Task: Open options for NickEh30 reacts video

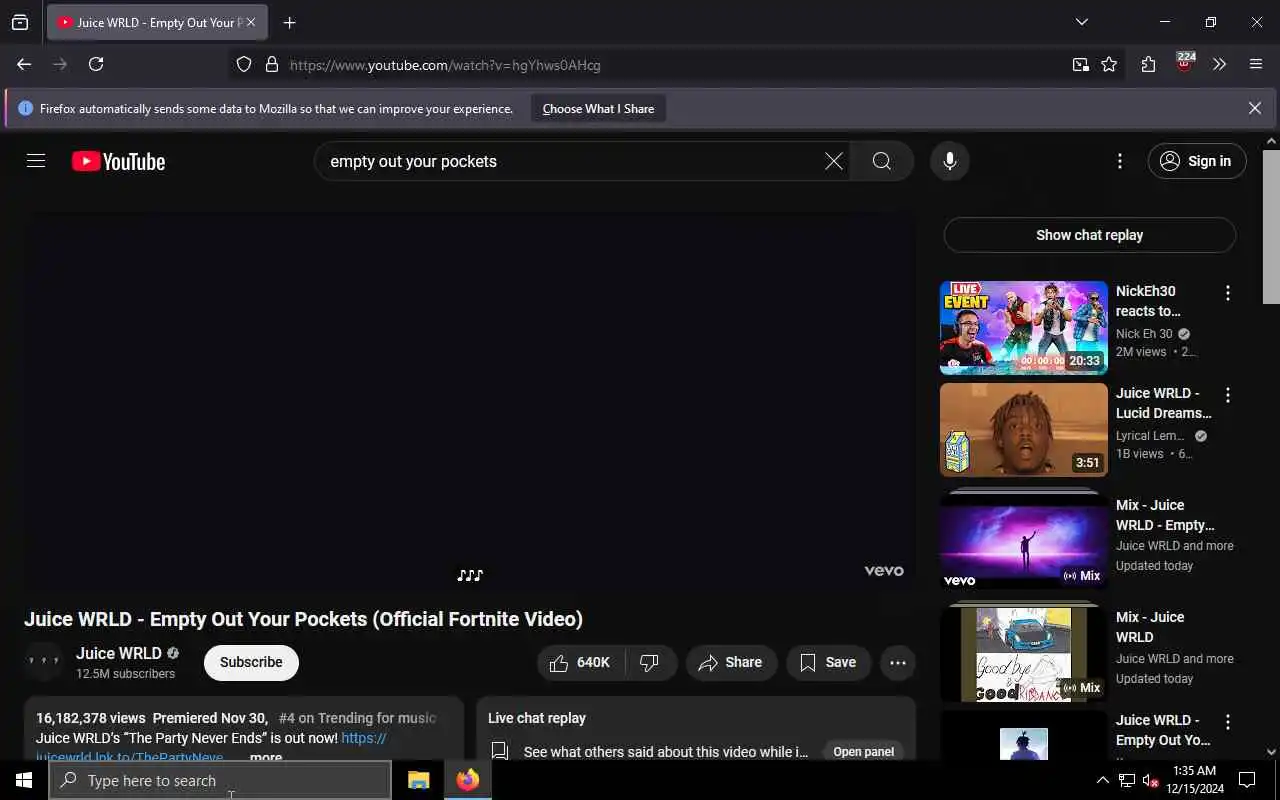Action: [x=1228, y=293]
